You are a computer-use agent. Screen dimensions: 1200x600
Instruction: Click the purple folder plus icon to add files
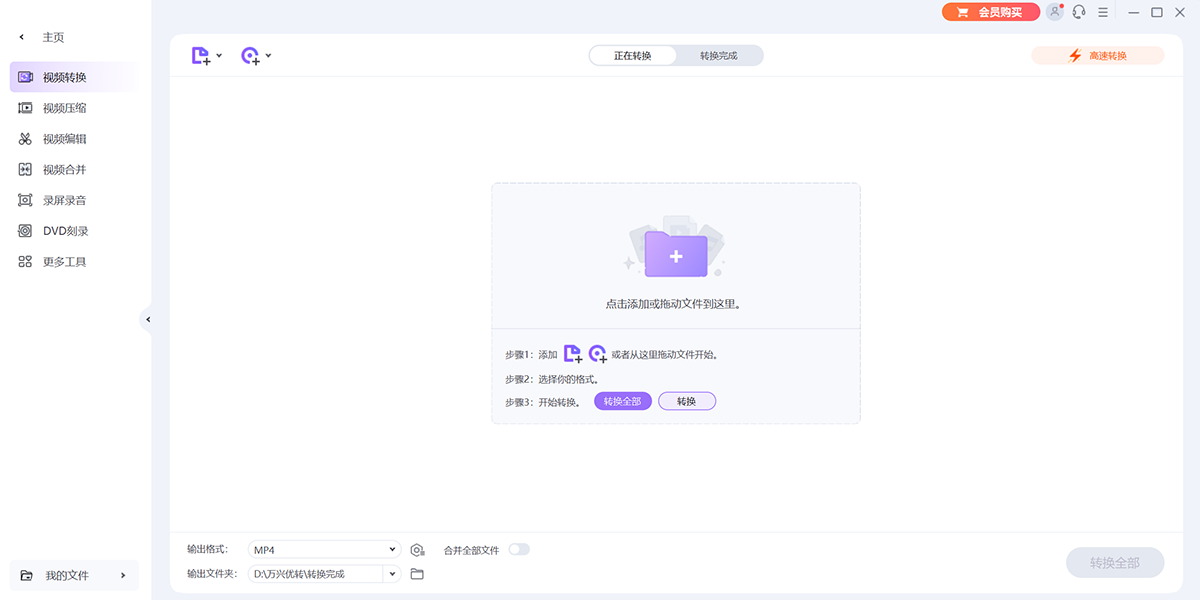coord(676,254)
